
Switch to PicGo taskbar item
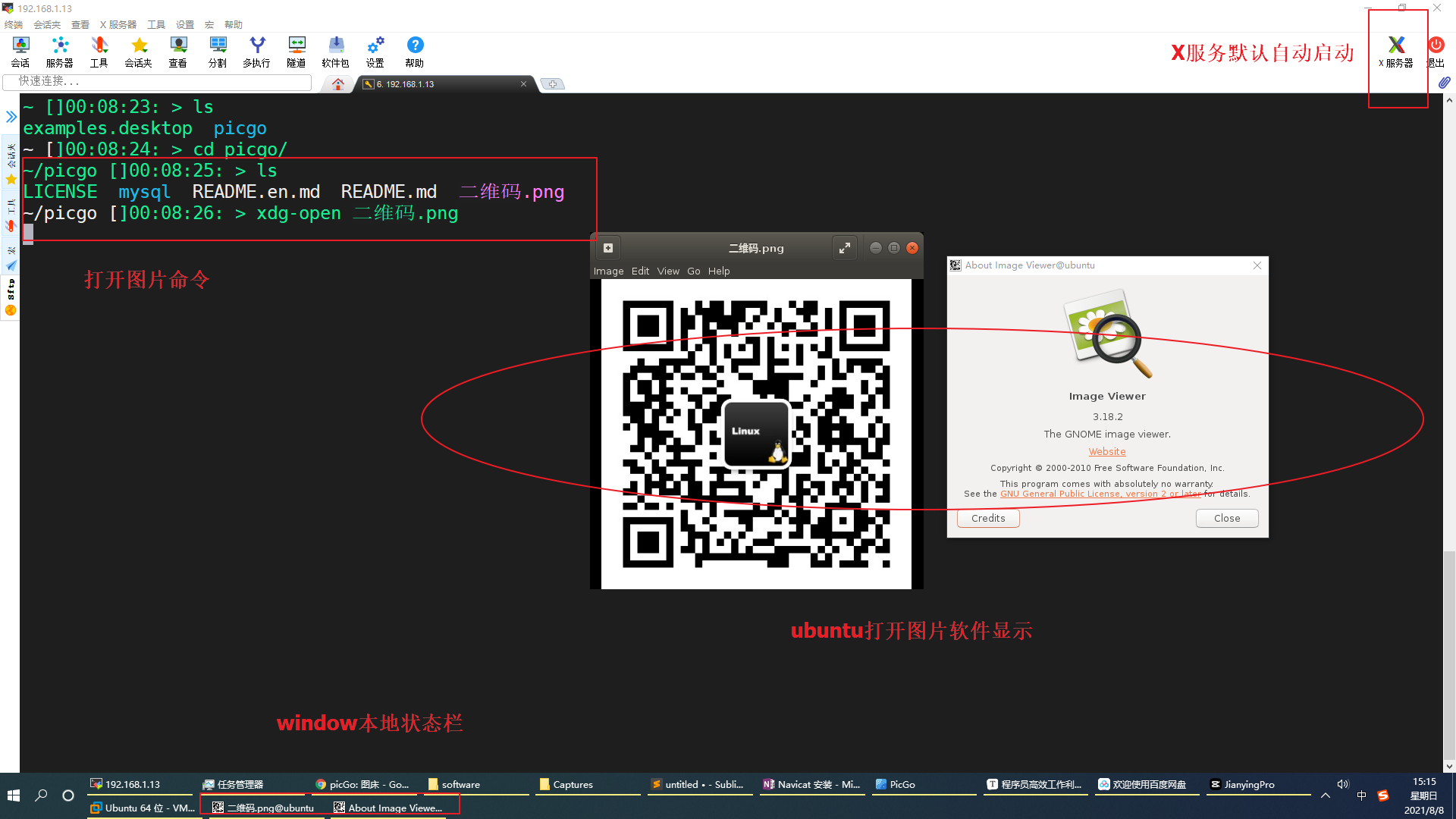click(923, 784)
